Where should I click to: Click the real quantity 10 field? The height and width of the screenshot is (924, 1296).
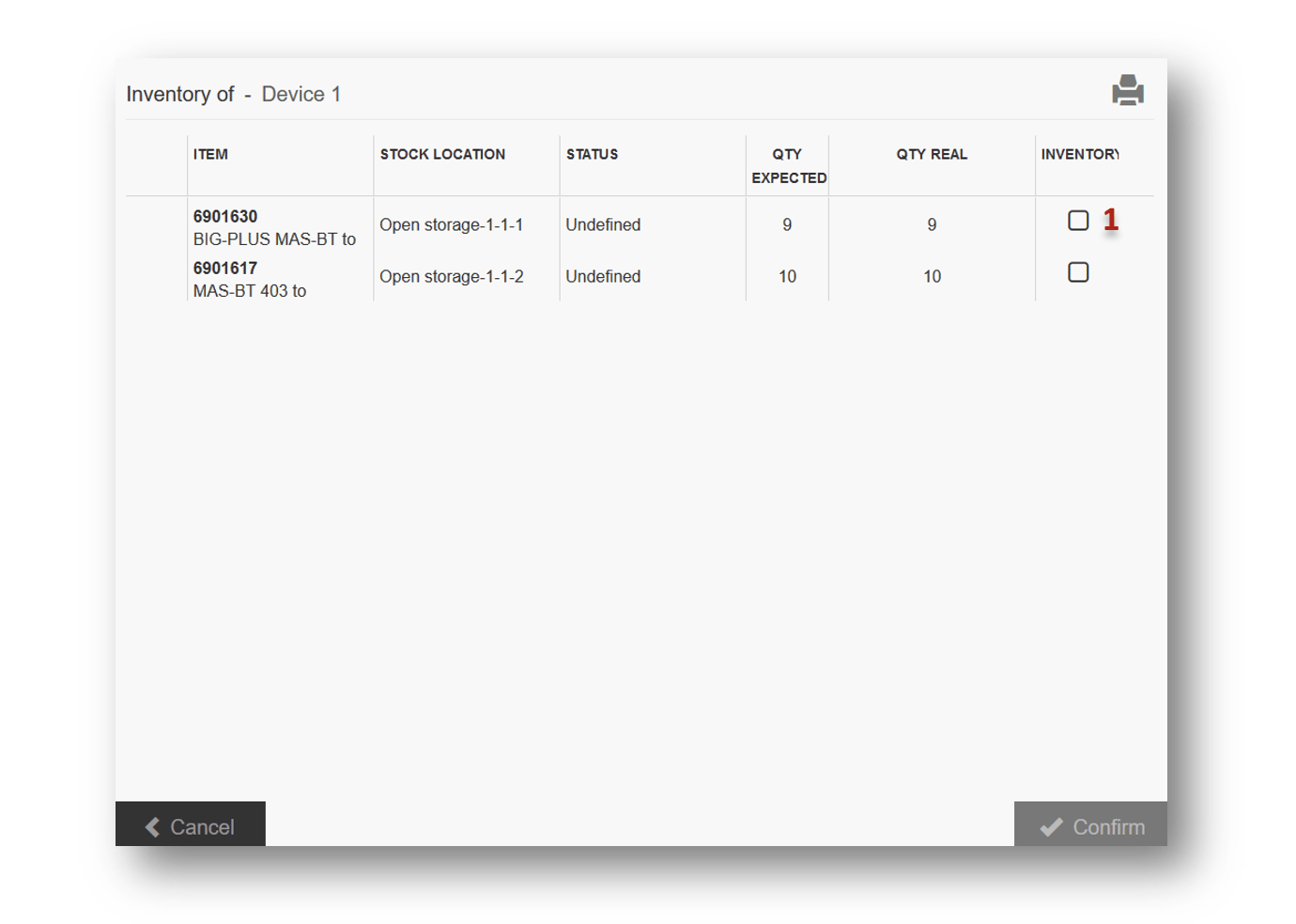tap(931, 276)
